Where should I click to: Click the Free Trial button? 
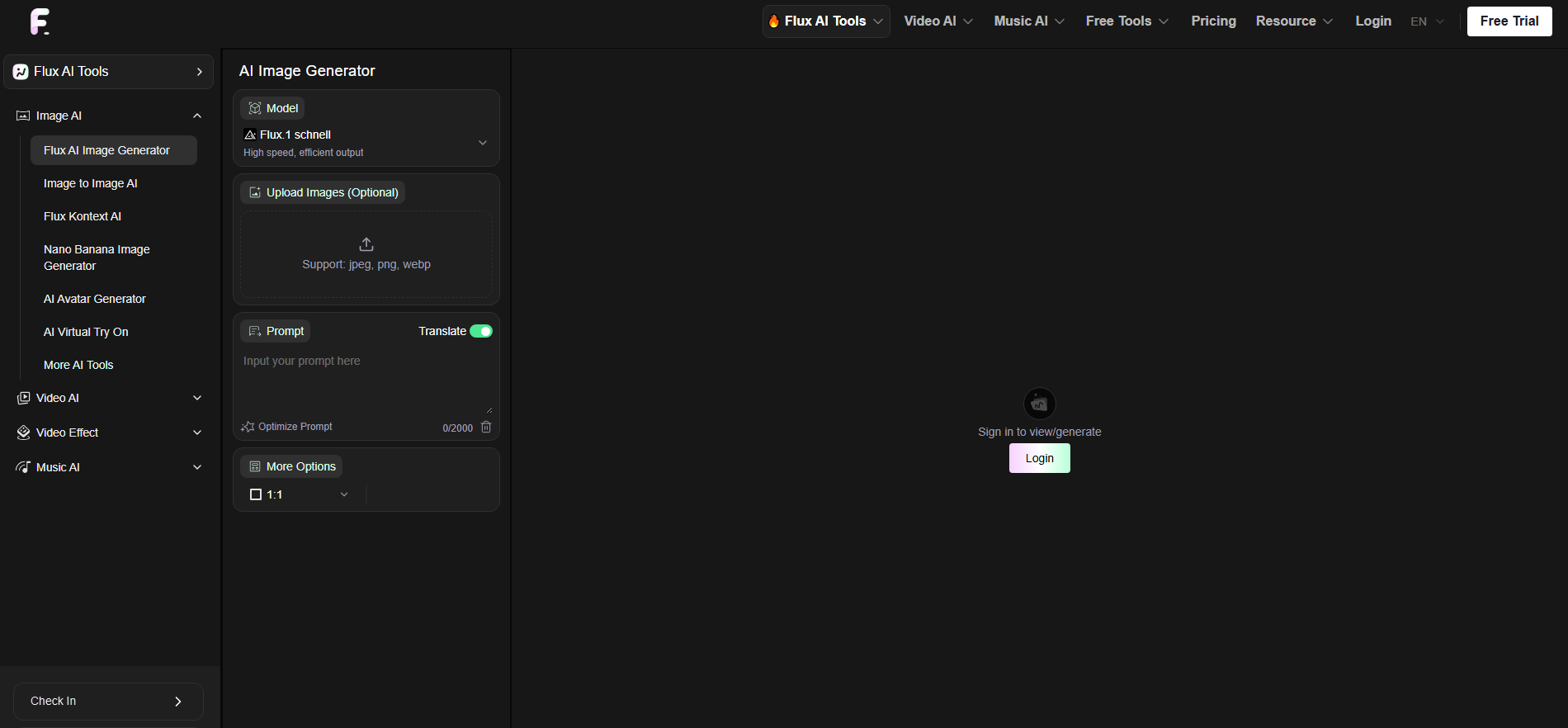[1509, 21]
